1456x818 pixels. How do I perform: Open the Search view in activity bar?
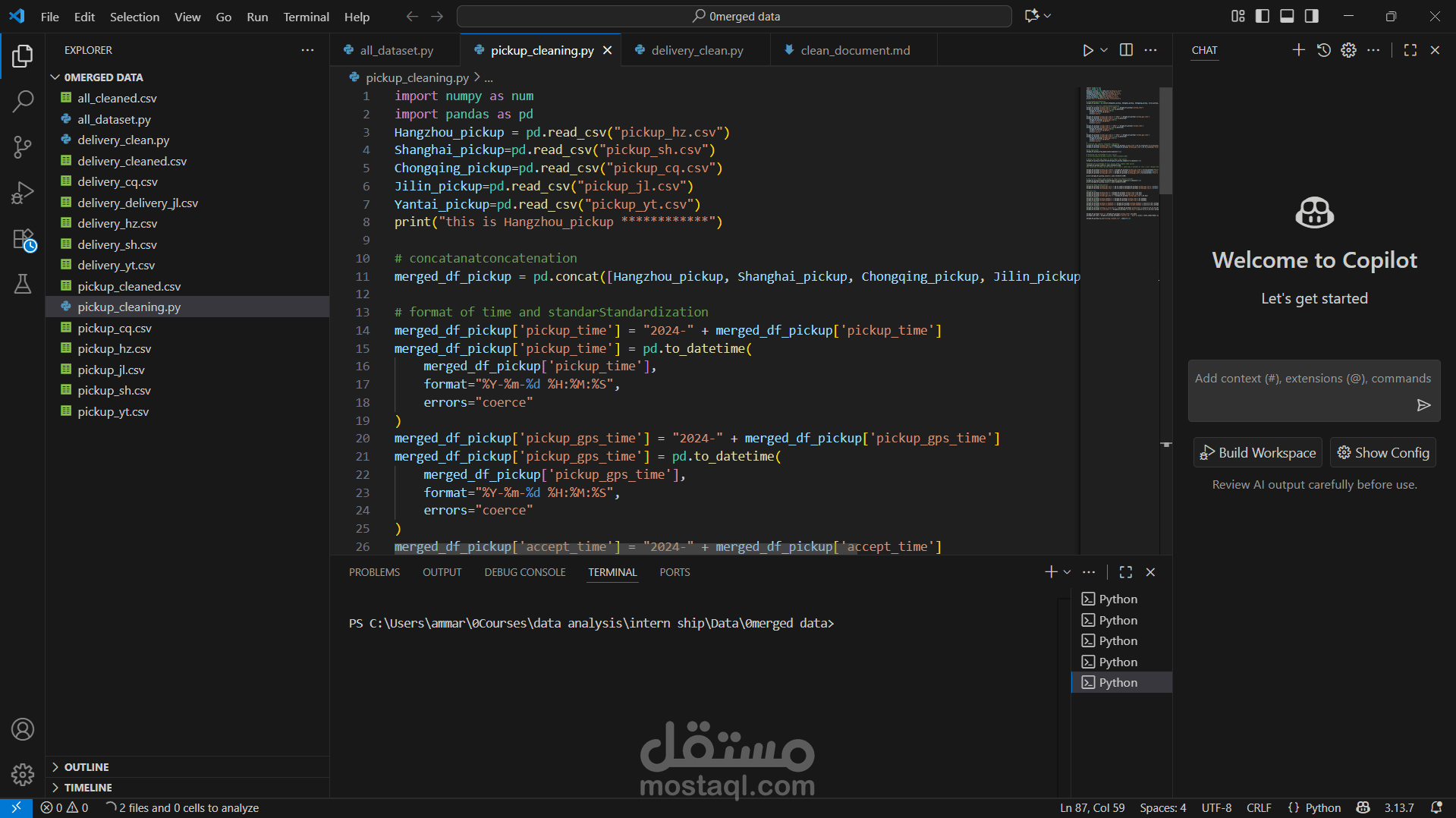pyautogui.click(x=23, y=101)
